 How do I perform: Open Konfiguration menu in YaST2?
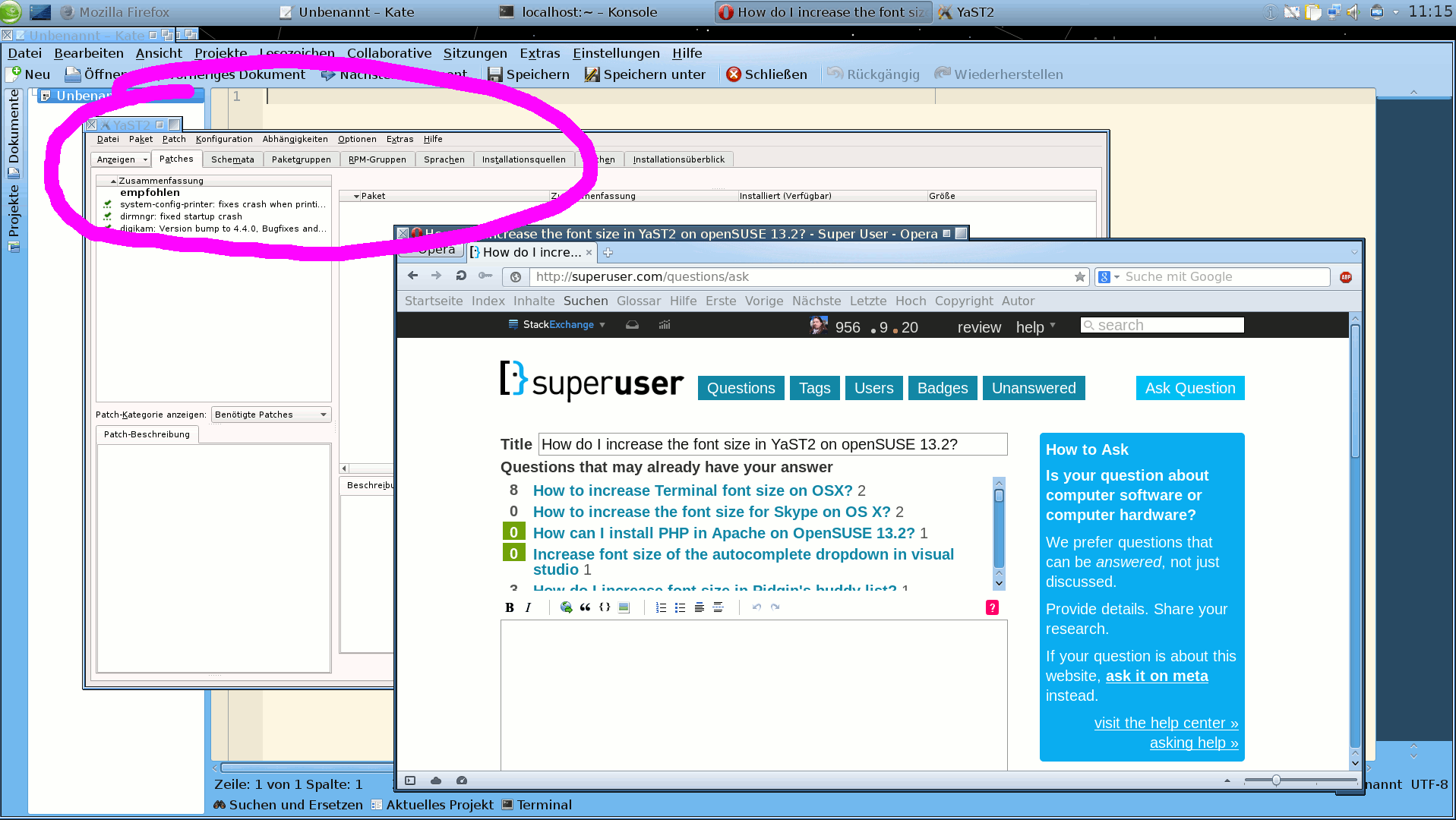pos(224,139)
